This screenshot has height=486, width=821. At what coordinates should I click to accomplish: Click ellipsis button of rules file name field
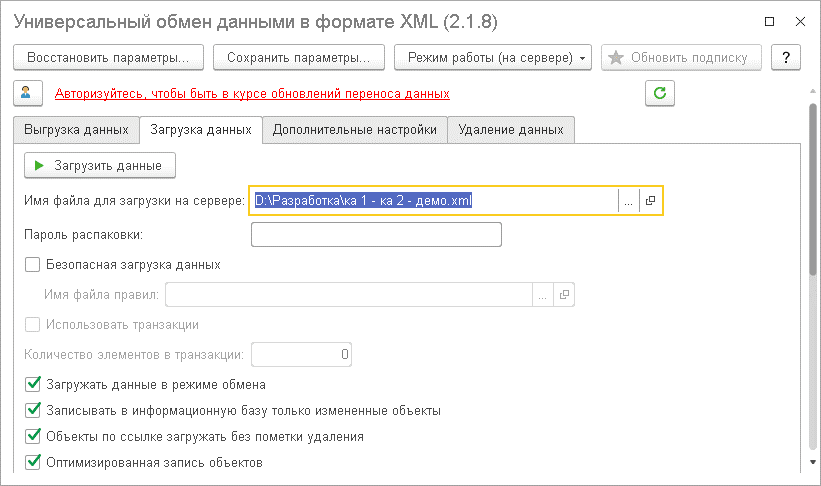click(x=542, y=294)
